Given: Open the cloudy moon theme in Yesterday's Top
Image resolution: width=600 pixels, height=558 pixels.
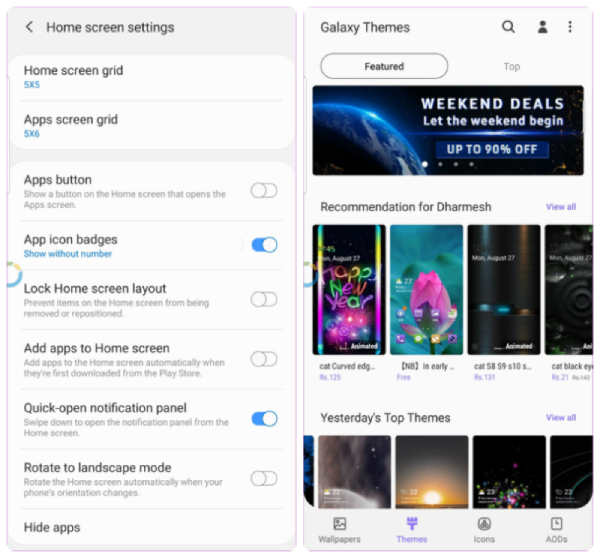Looking at the screenshot, I should click(x=354, y=472).
